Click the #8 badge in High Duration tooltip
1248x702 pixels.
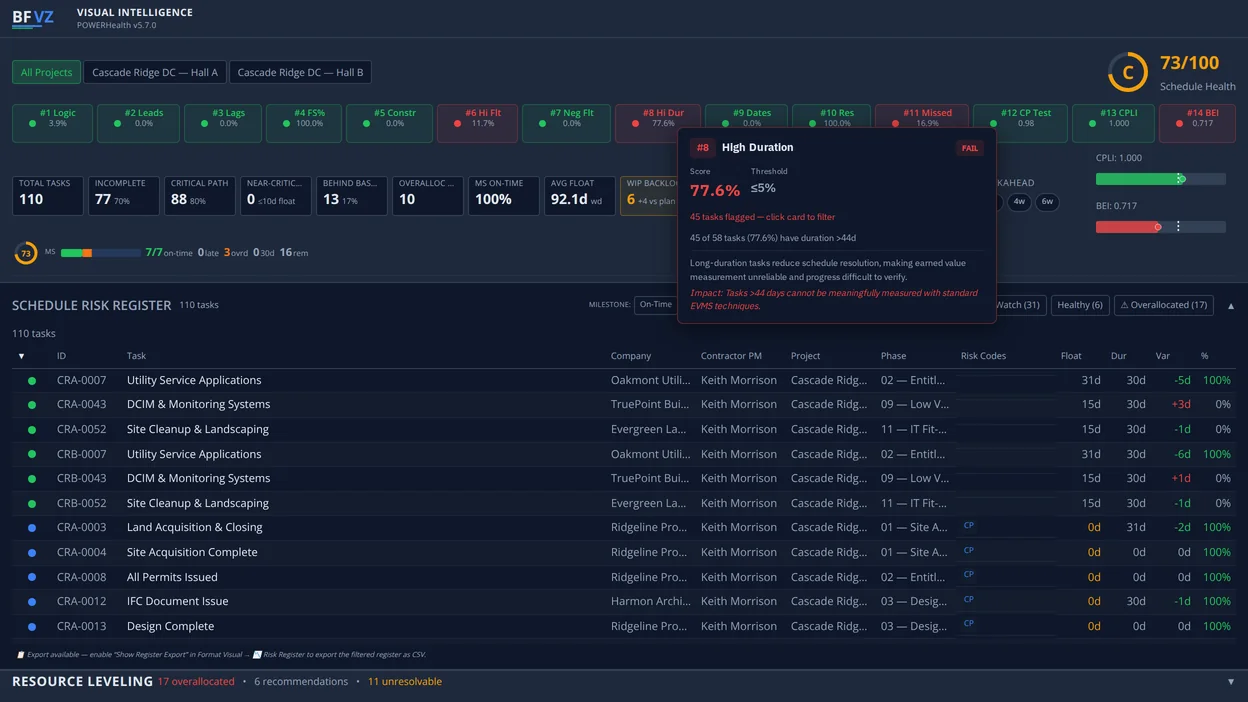pos(702,148)
